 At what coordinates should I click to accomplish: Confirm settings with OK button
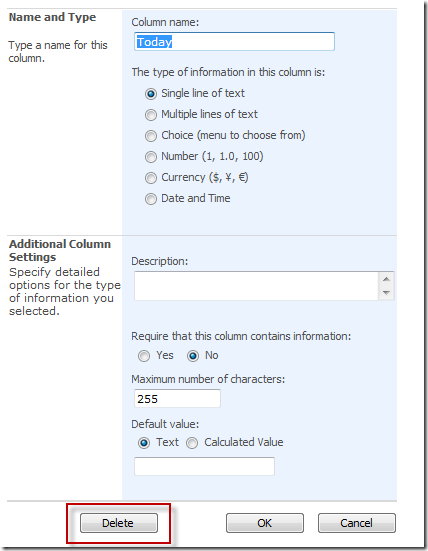(265, 523)
